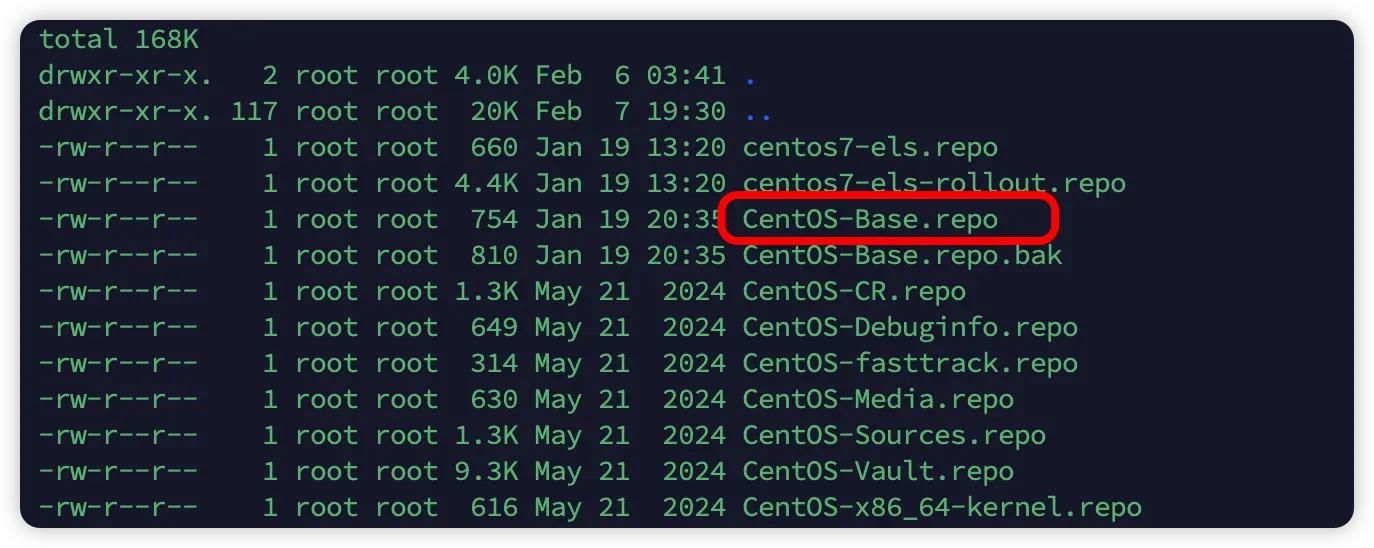
Task: Click the 754 file size value
Action: coord(494,219)
